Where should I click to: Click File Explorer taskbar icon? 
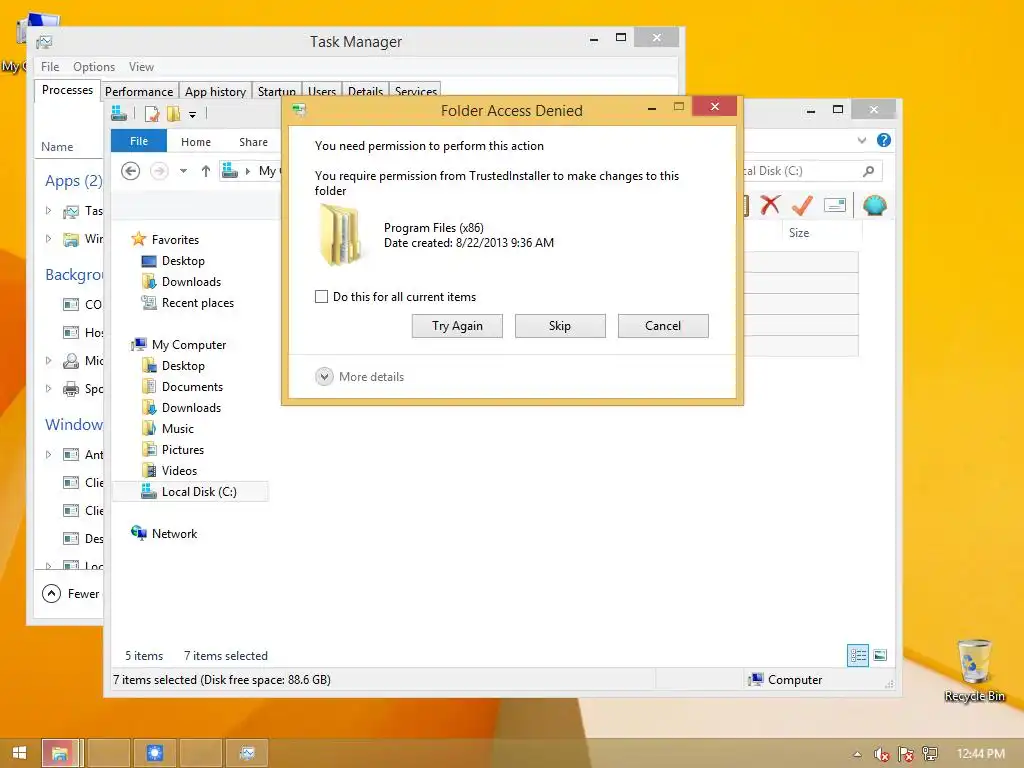(61, 754)
